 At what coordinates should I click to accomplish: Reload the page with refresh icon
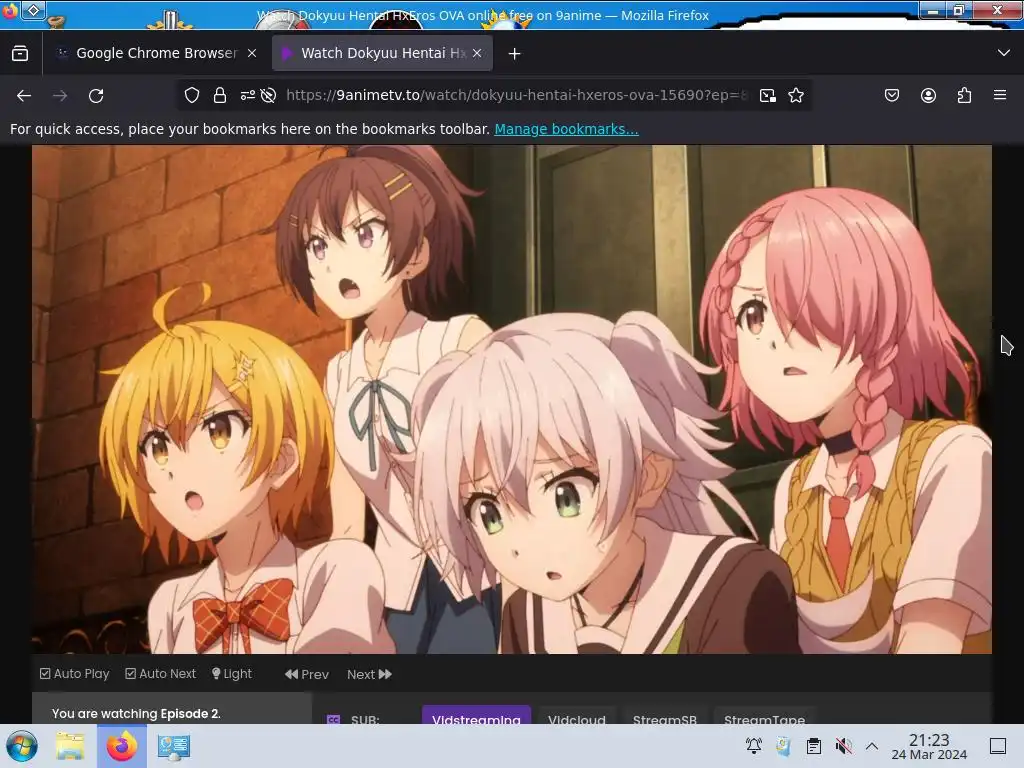[x=96, y=96]
